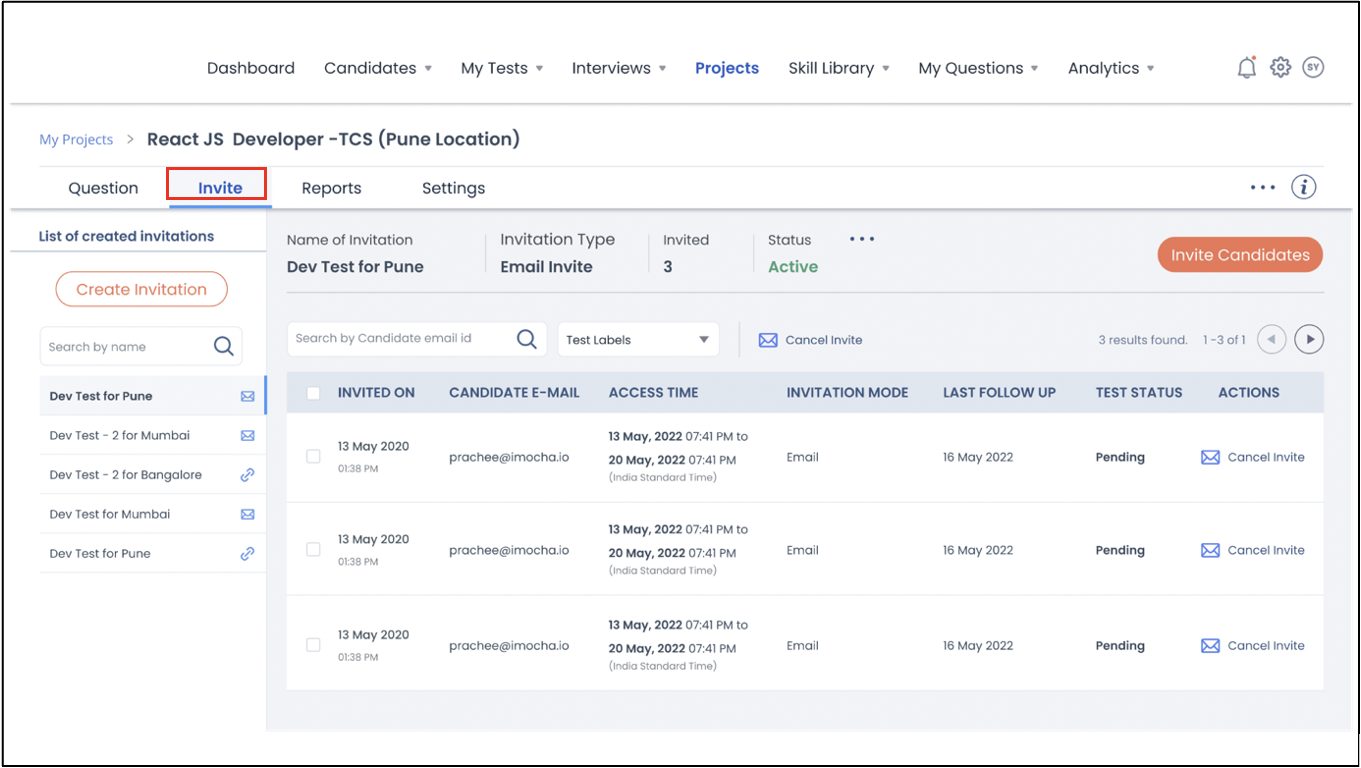Click the ACCESS TIME column header
Image resolution: width=1361 pixels, height=768 pixels.
[x=653, y=393]
